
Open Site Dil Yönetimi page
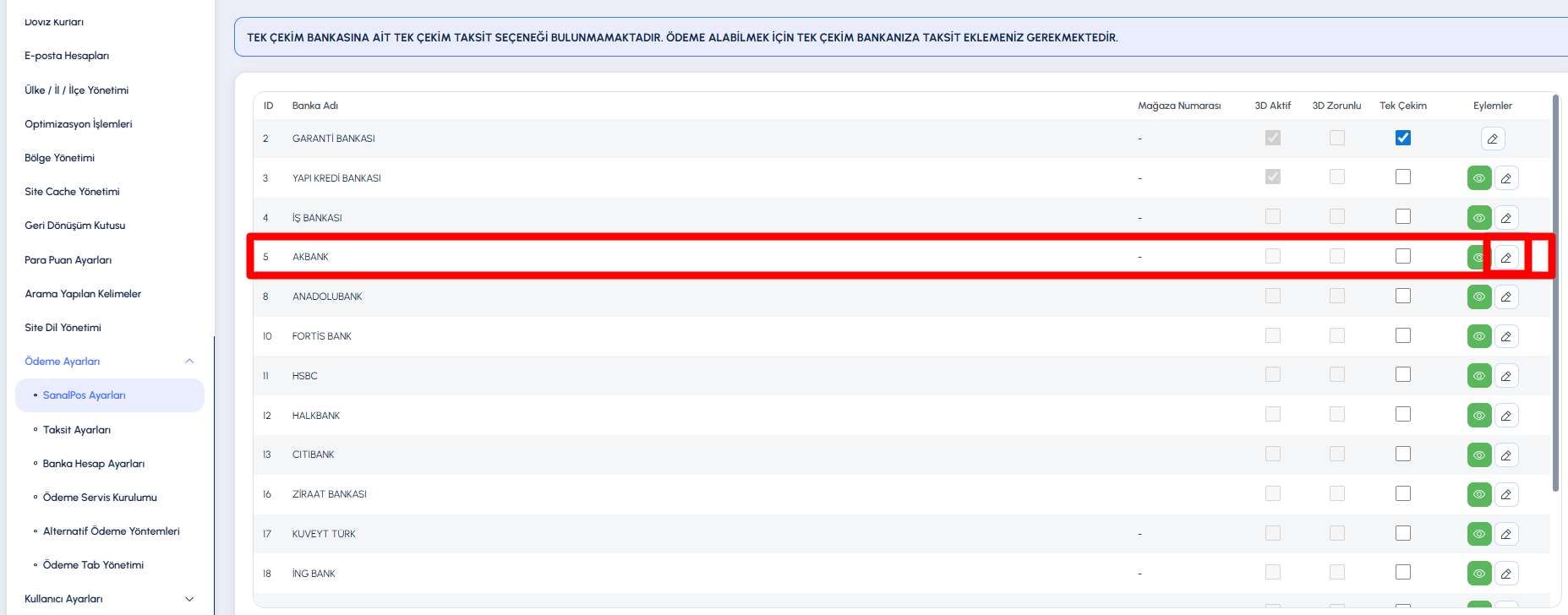tap(63, 328)
